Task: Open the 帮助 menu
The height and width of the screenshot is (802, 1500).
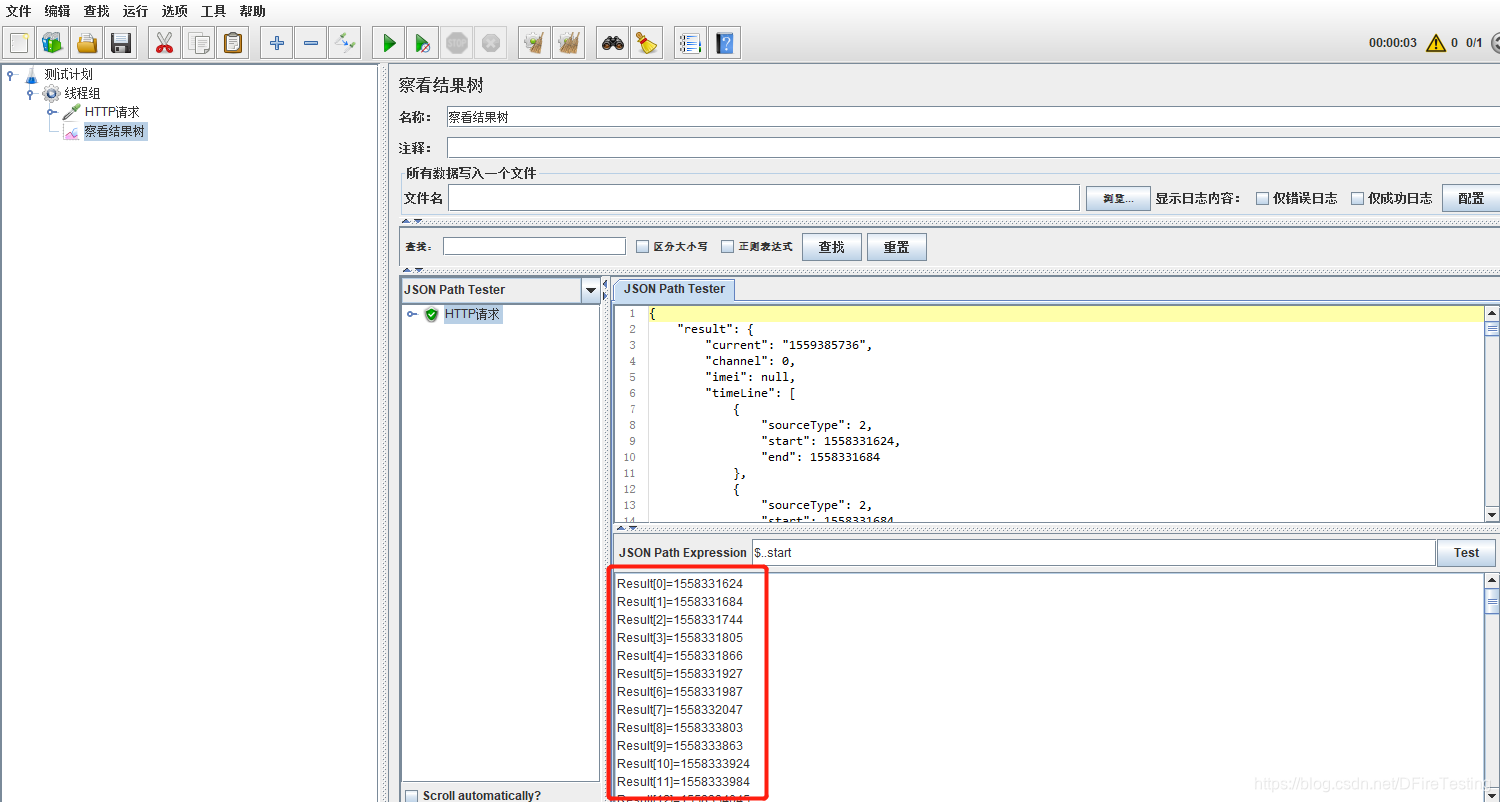Action: click(253, 11)
